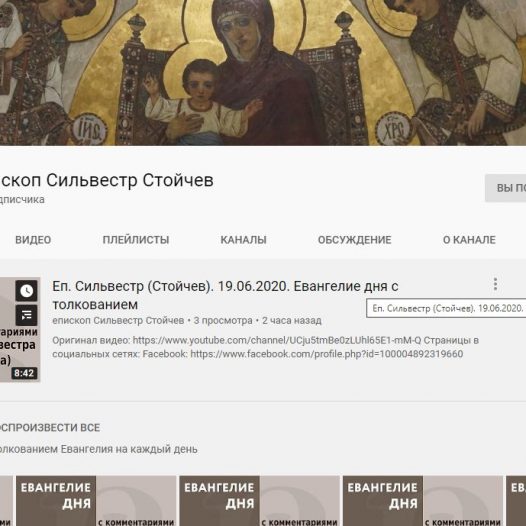Click featured video thumbnail showing 8:42 duration
This screenshot has width=526, height=526.
tap(20, 330)
